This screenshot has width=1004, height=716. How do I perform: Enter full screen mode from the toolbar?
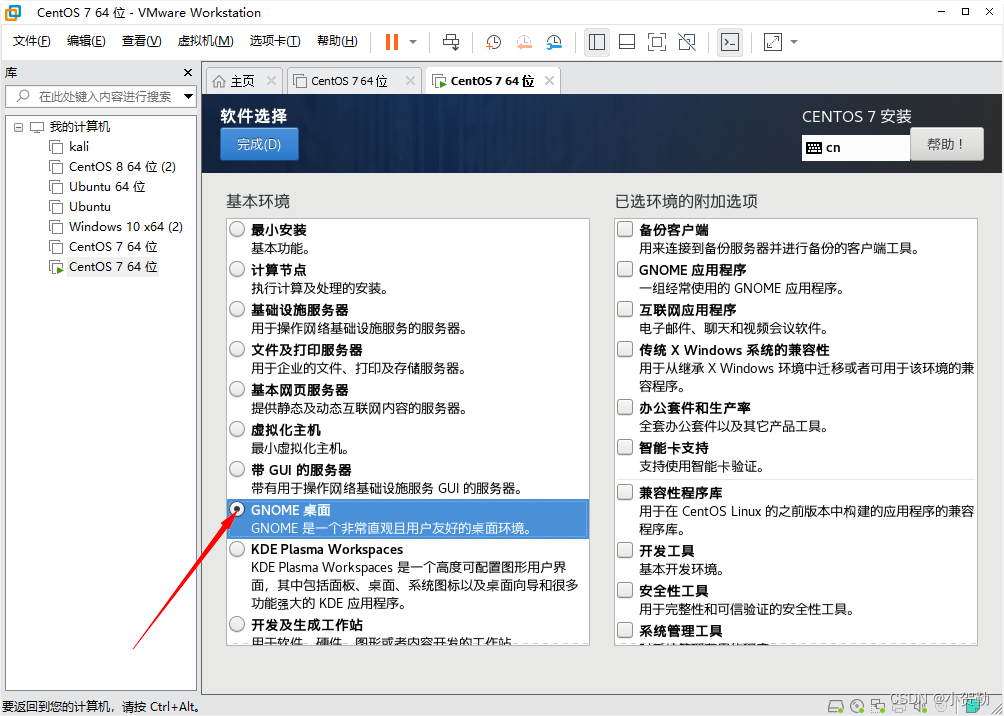(657, 42)
